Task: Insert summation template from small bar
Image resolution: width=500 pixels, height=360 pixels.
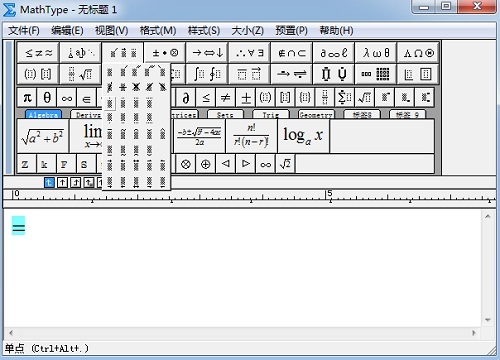Action: click(x=345, y=98)
